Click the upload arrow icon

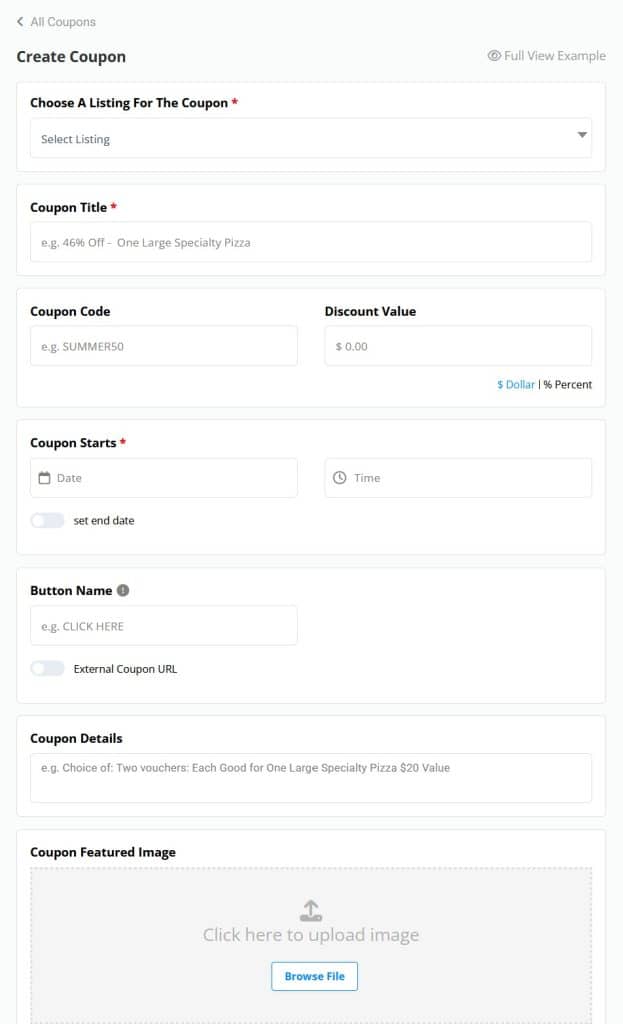point(311,910)
